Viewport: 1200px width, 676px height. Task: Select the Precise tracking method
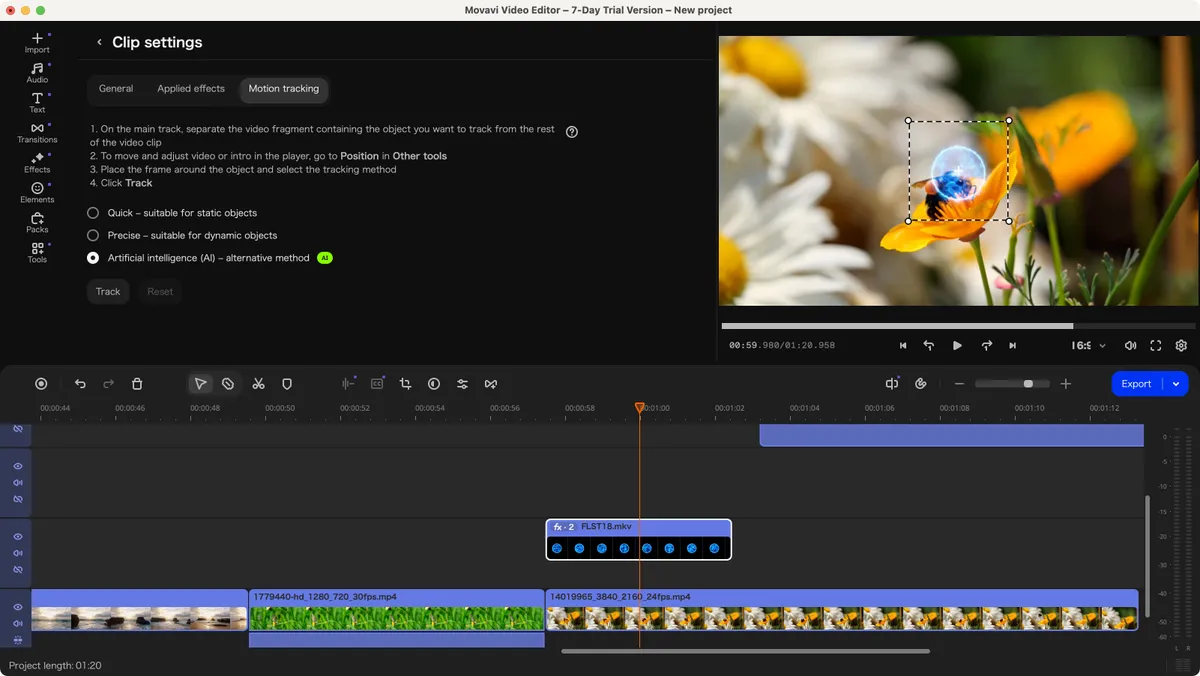[92, 235]
